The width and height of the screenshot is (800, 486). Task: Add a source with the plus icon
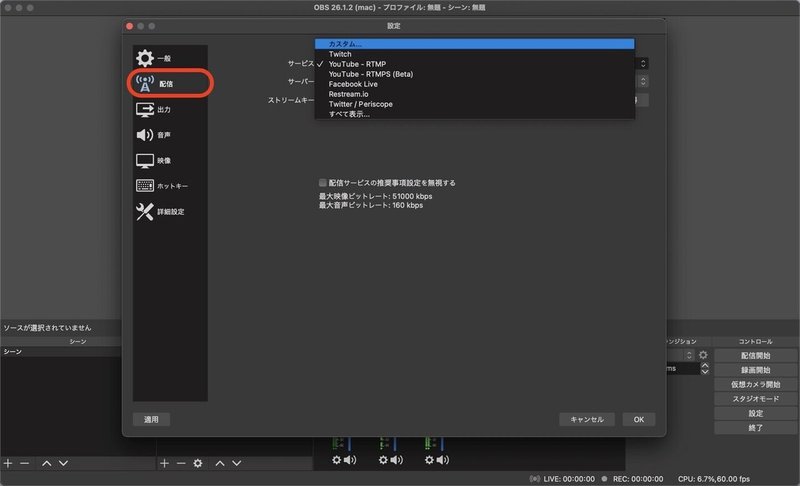[x=164, y=463]
